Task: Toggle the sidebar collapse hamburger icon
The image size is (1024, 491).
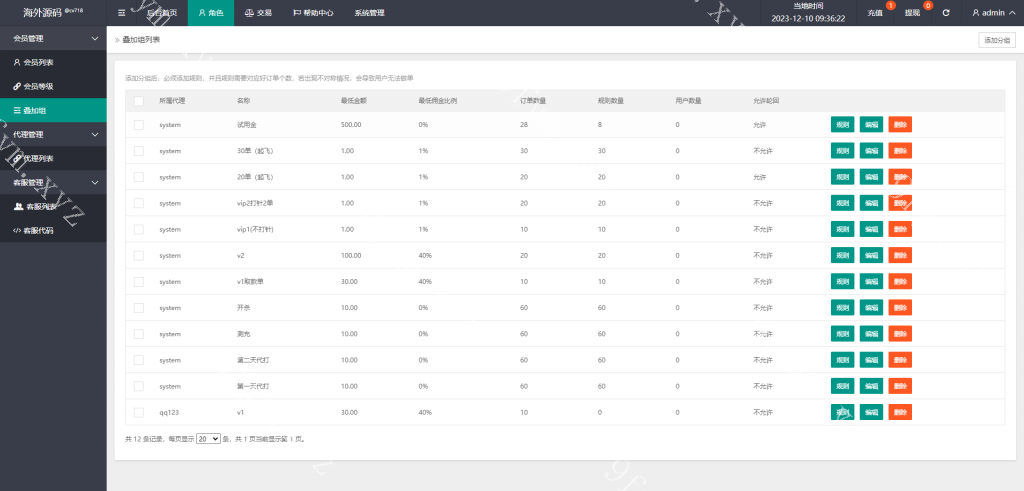Action: [121, 12]
